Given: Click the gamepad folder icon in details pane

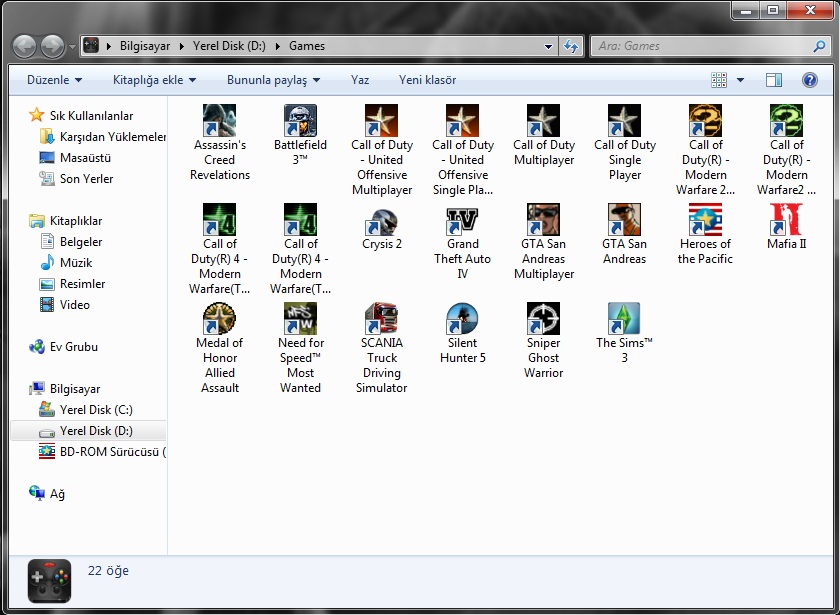Looking at the screenshot, I should coord(49,581).
